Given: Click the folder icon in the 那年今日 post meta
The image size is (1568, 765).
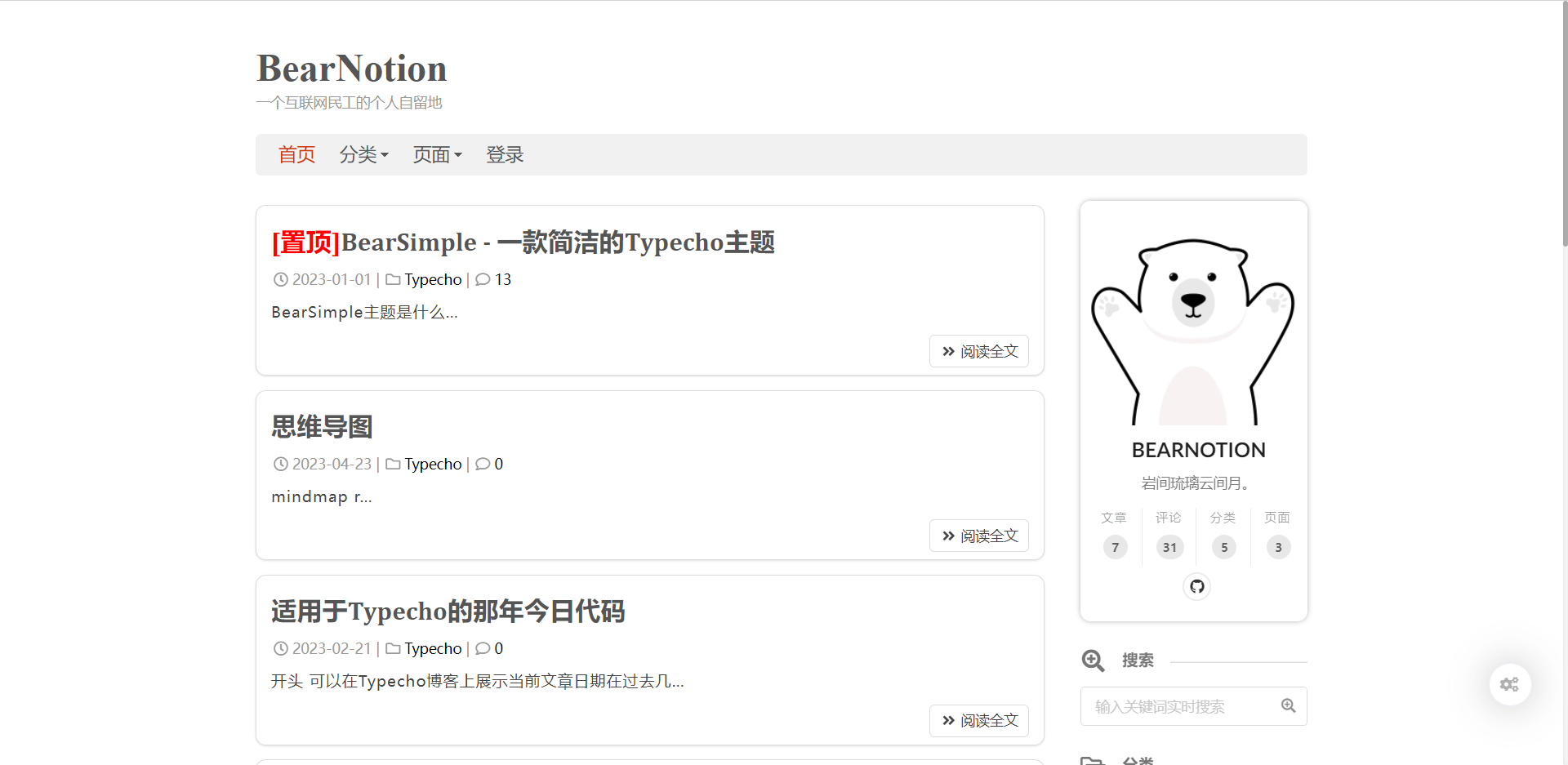Looking at the screenshot, I should [x=393, y=648].
